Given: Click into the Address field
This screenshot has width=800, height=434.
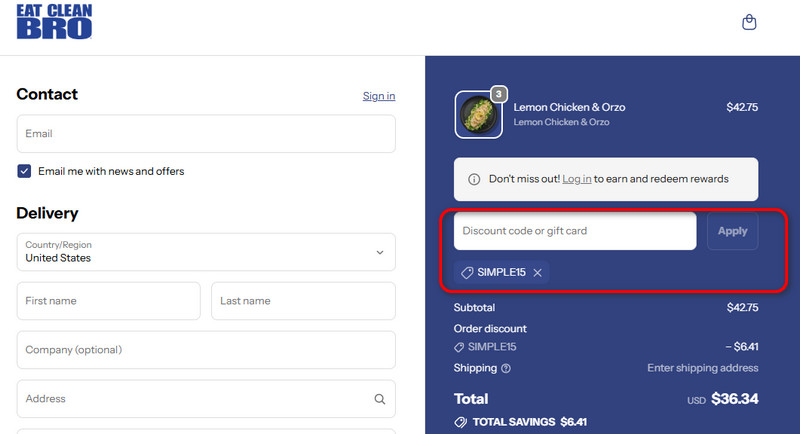Looking at the screenshot, I should tap(195, 399).
